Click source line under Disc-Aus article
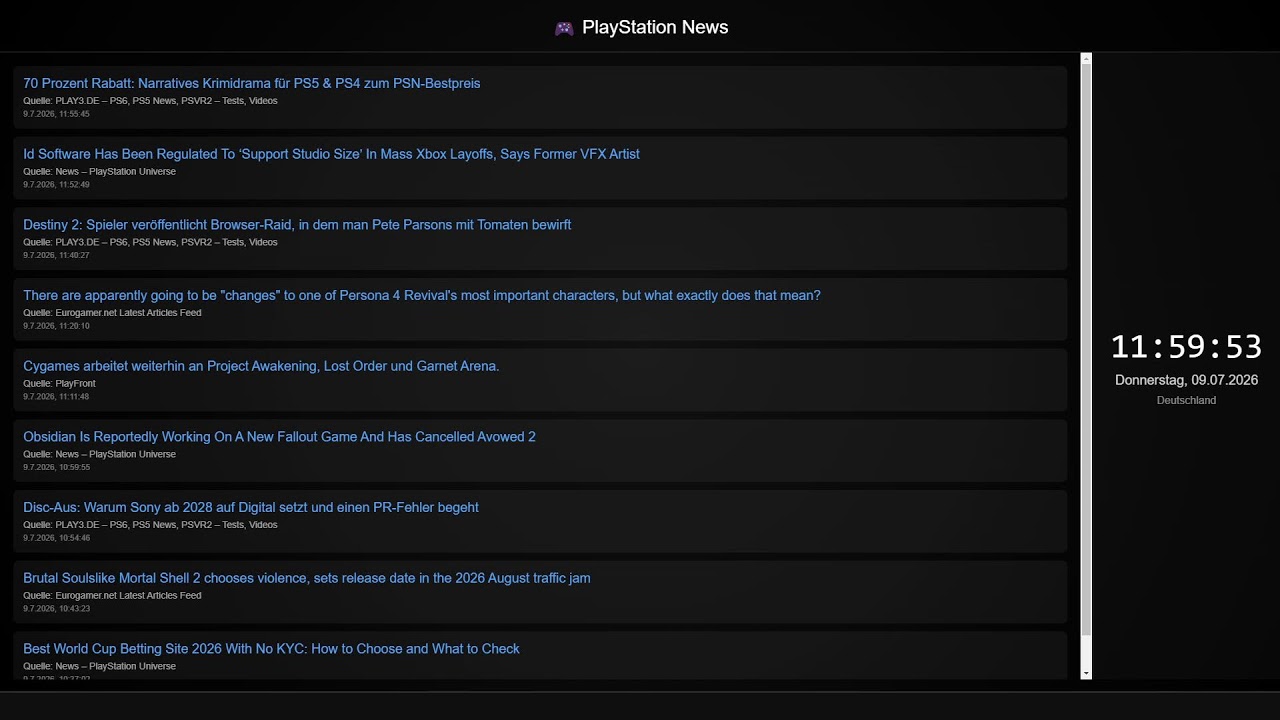 (150, 525)
